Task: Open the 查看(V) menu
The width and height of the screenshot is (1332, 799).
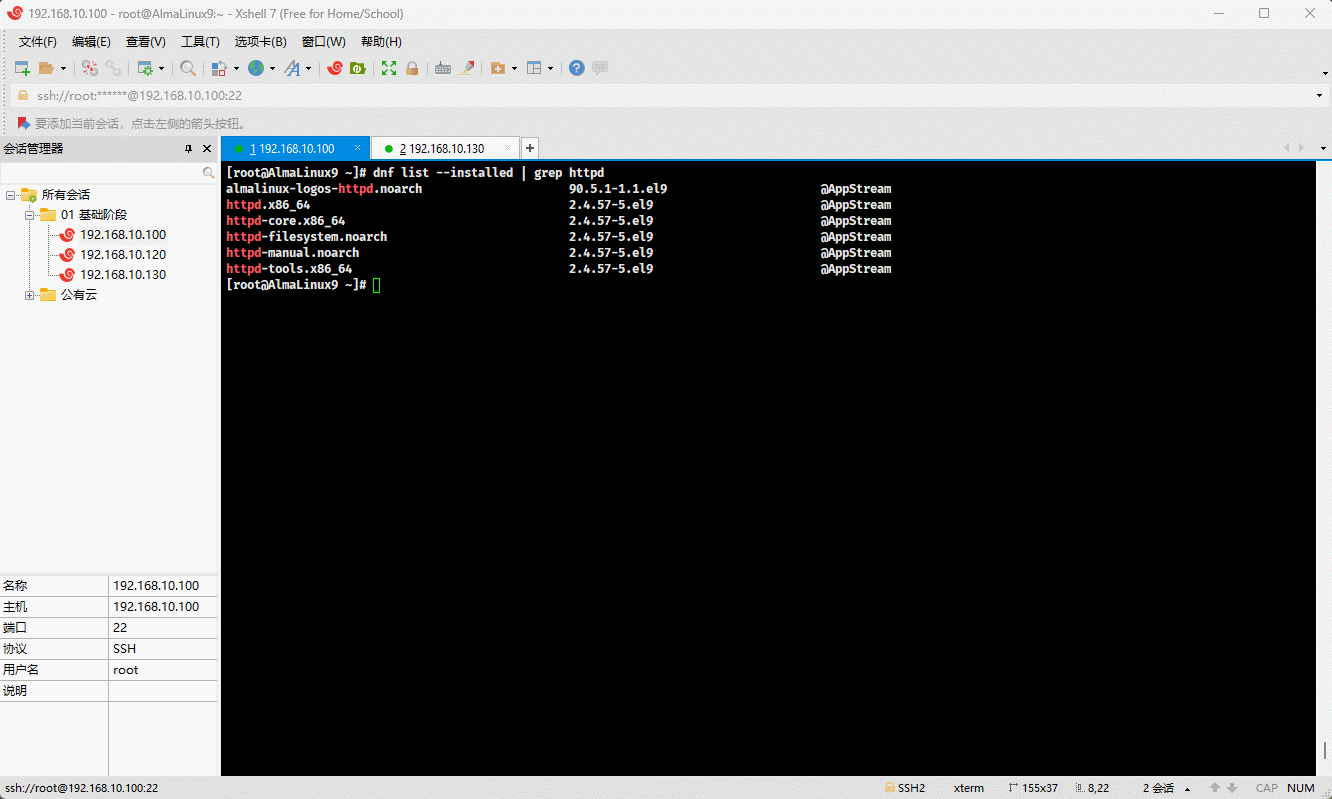Action: coord(145,42)
